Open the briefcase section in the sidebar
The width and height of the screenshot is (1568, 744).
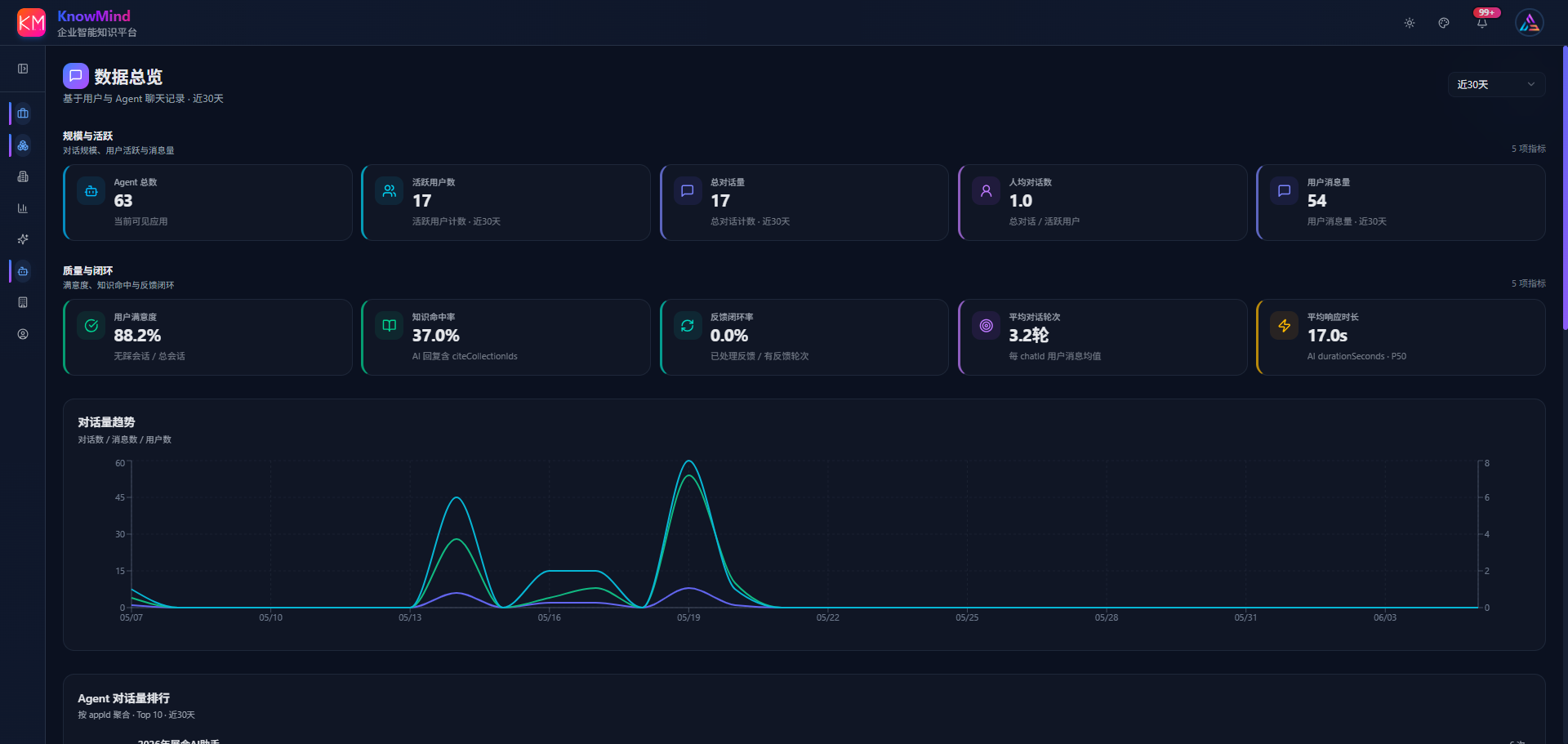[x=23, y=113]
